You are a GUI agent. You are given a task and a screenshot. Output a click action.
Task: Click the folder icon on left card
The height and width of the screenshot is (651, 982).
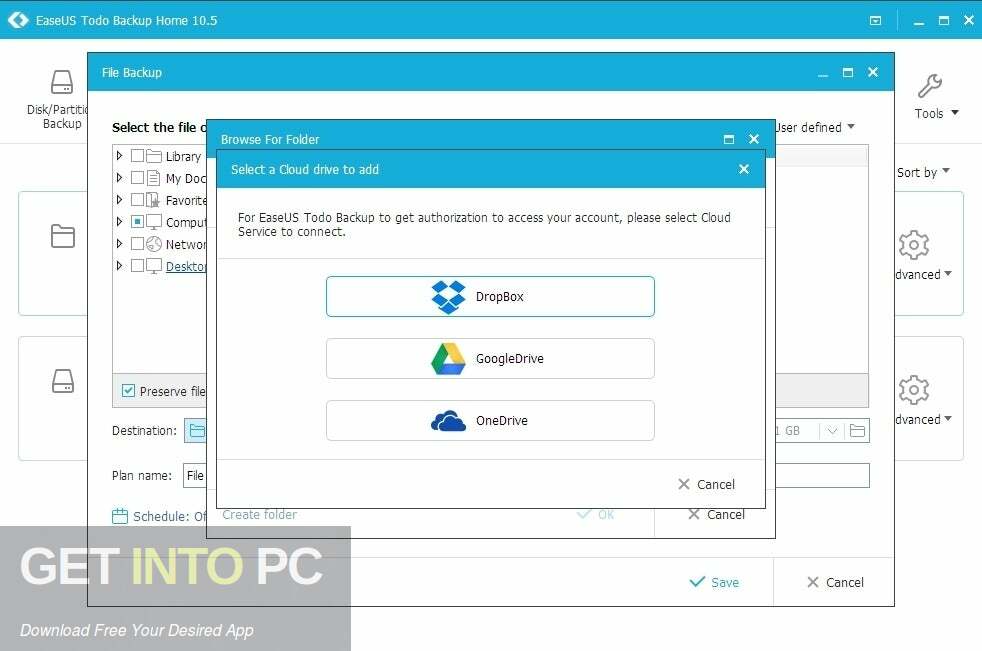(x=63, y=236)
